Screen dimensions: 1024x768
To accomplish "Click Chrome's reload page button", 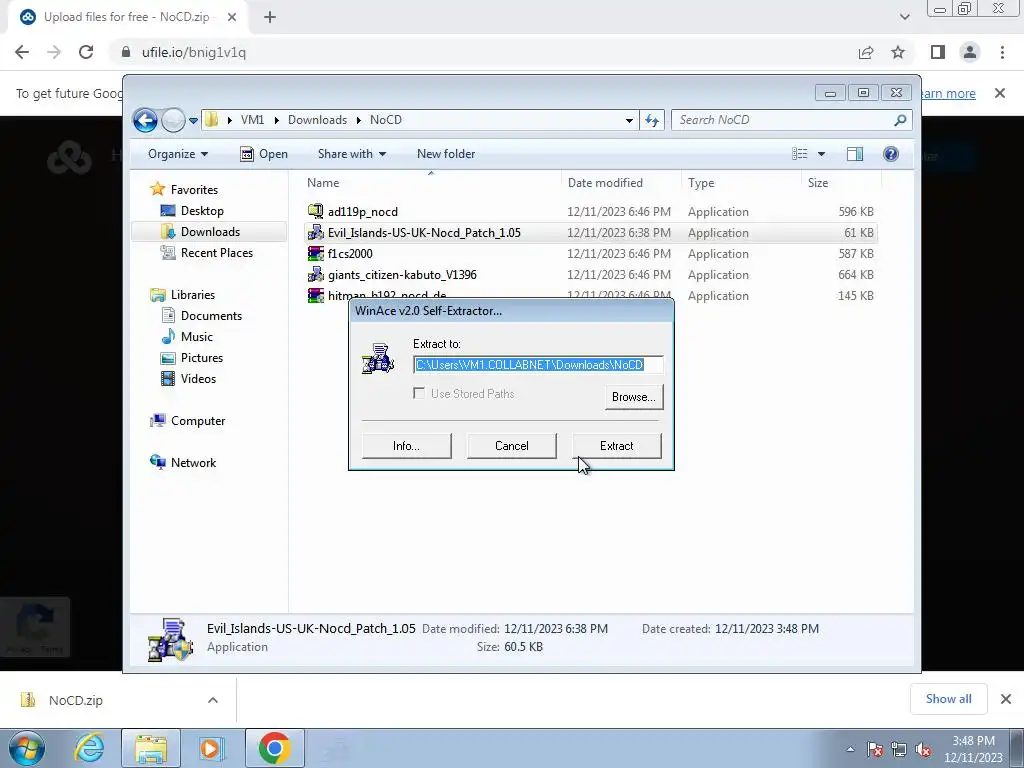I will 86,52.
